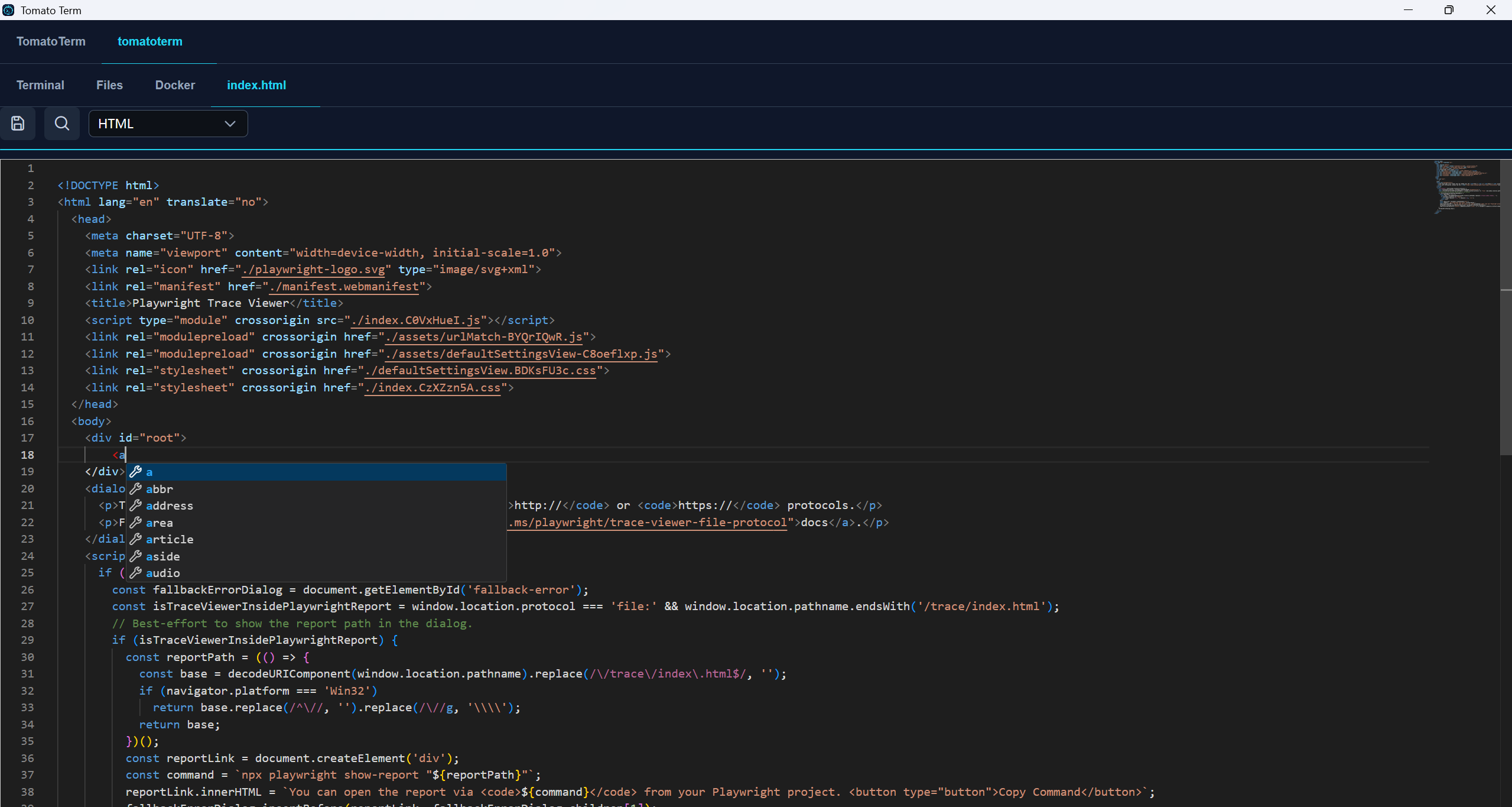Click the viewport meta tag line

coord(323,253)
